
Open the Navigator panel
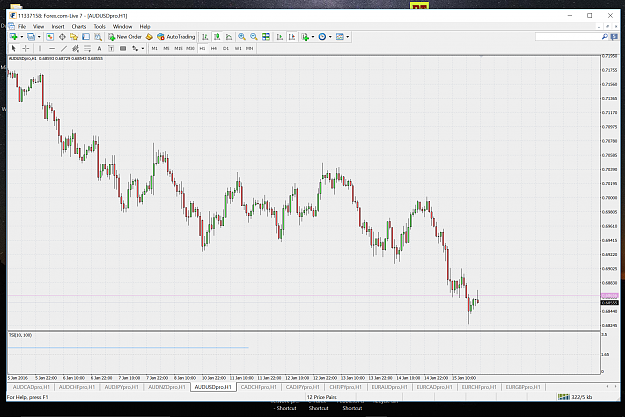point(74,37)
